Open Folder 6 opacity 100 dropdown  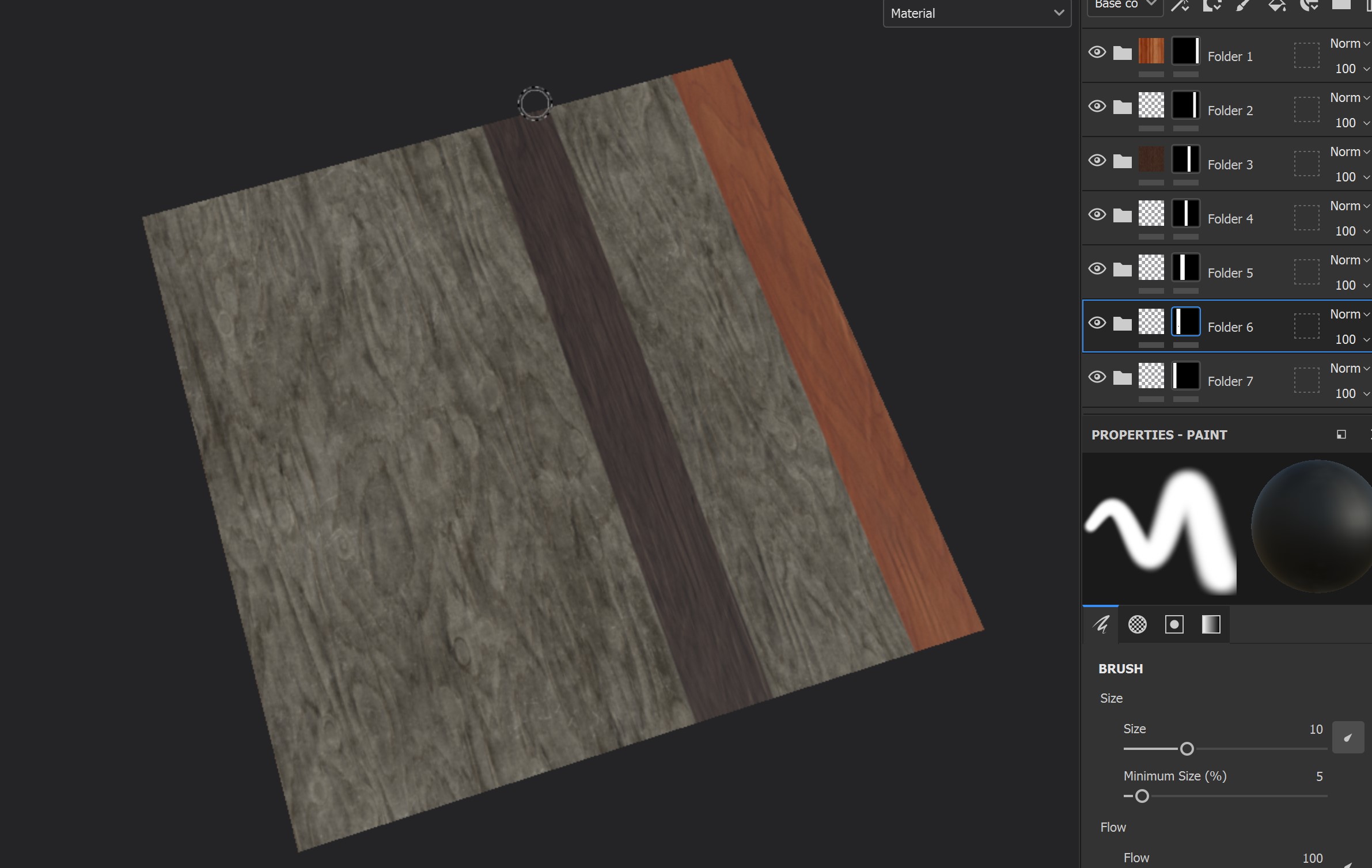pos(1352,340)
